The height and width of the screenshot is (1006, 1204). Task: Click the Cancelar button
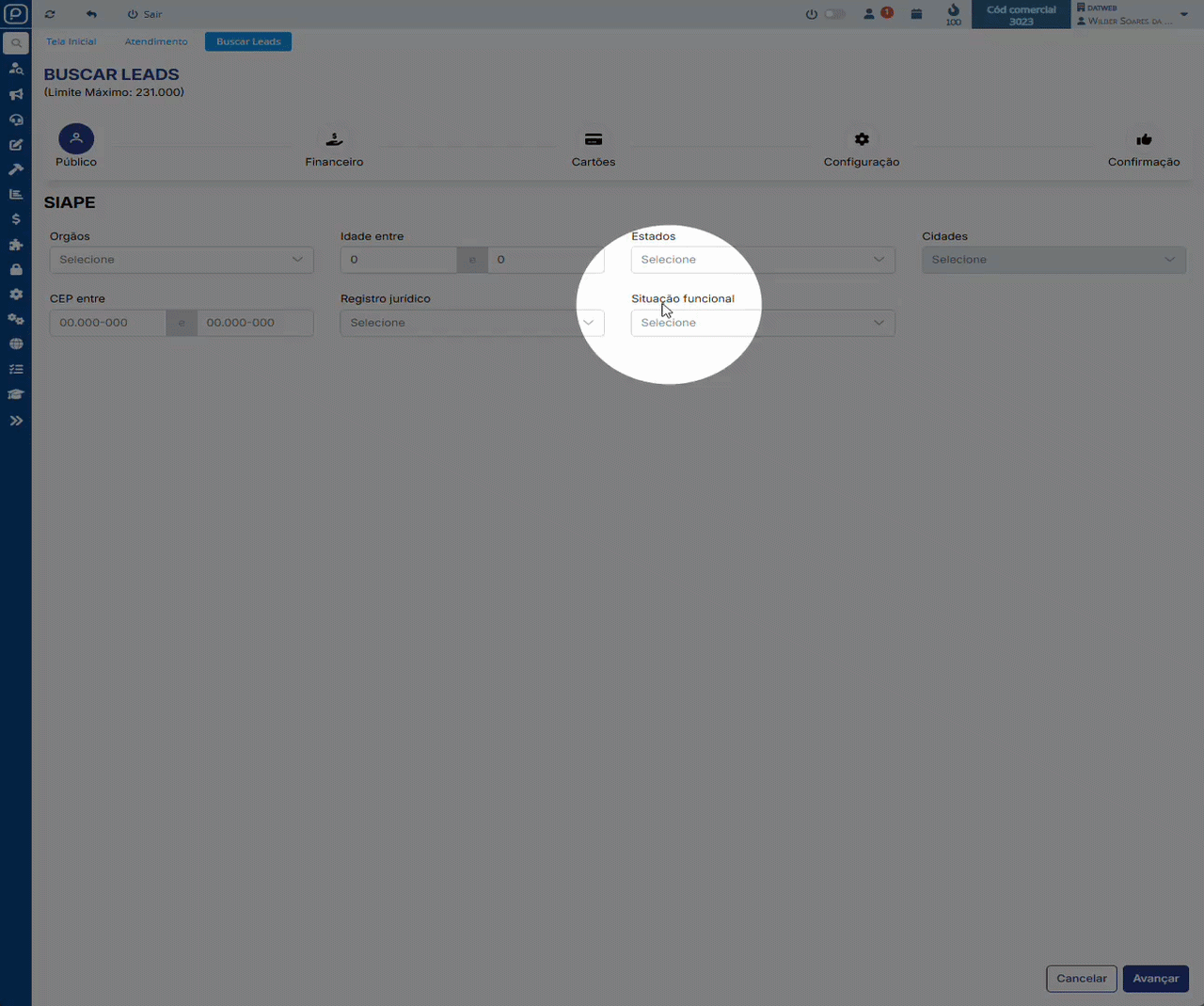pos(1081,979)
